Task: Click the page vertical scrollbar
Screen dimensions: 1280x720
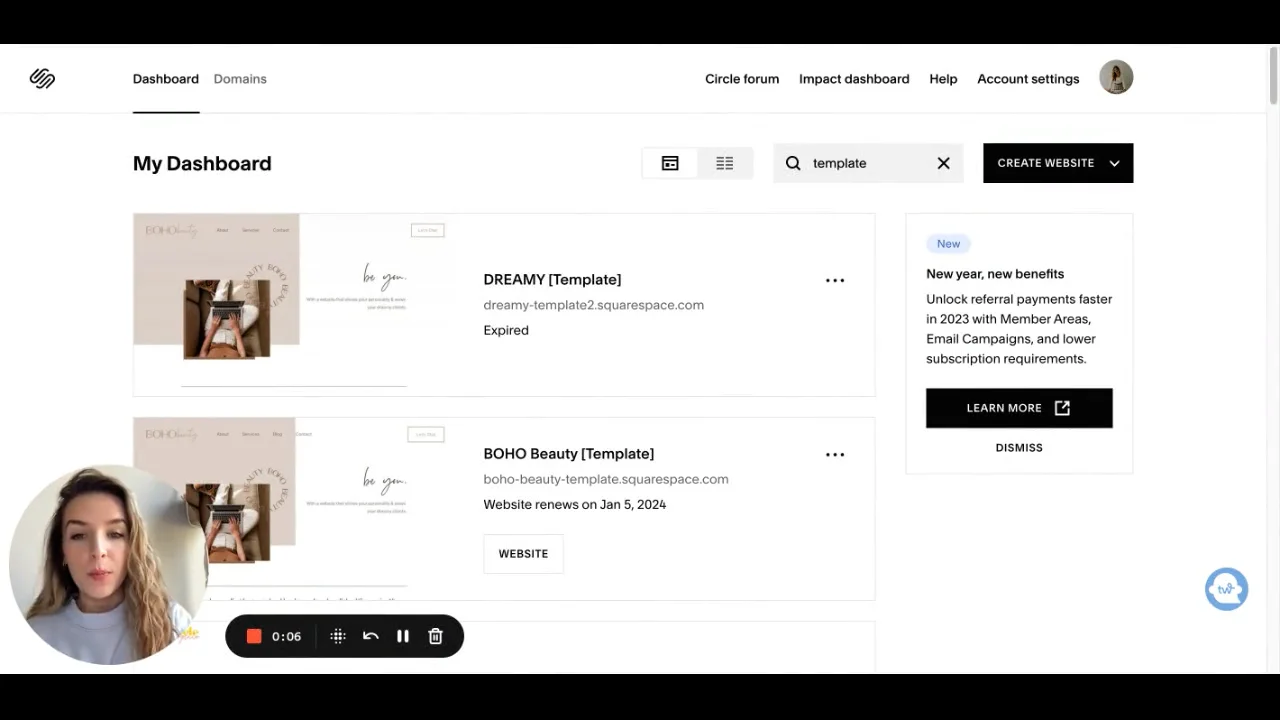Action: click(1273, 75)
